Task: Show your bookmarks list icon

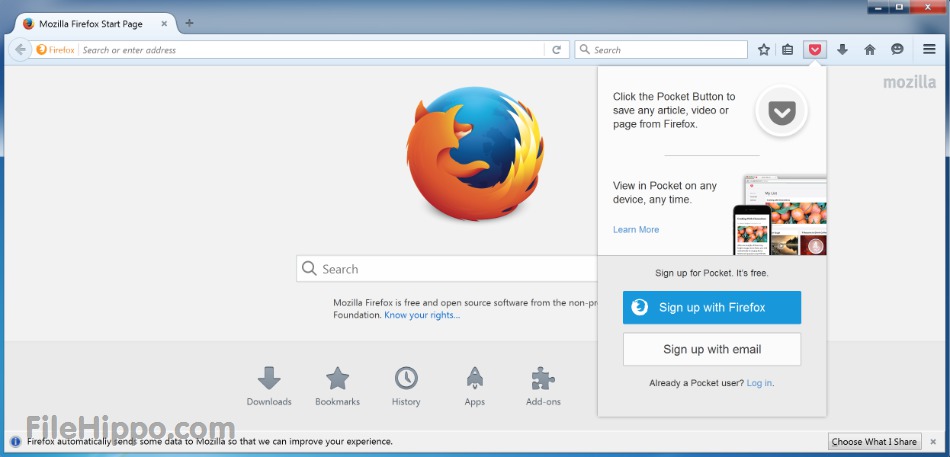Action: tap(787, 50)
